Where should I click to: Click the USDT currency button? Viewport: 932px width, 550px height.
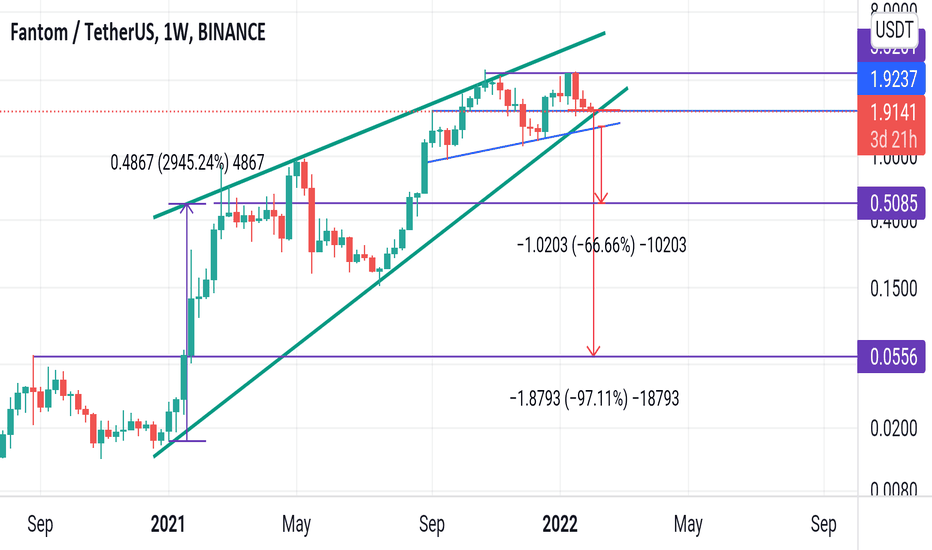(x=894, y=29)
